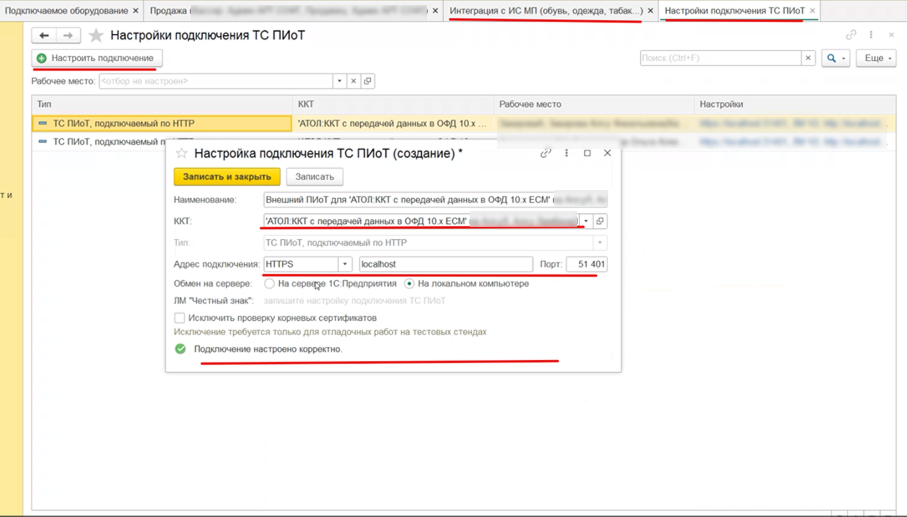Image resolution: width=907 pixels, height=517 pixels.
Task: Click the forward navigation arrow
Action: (68, 36)
